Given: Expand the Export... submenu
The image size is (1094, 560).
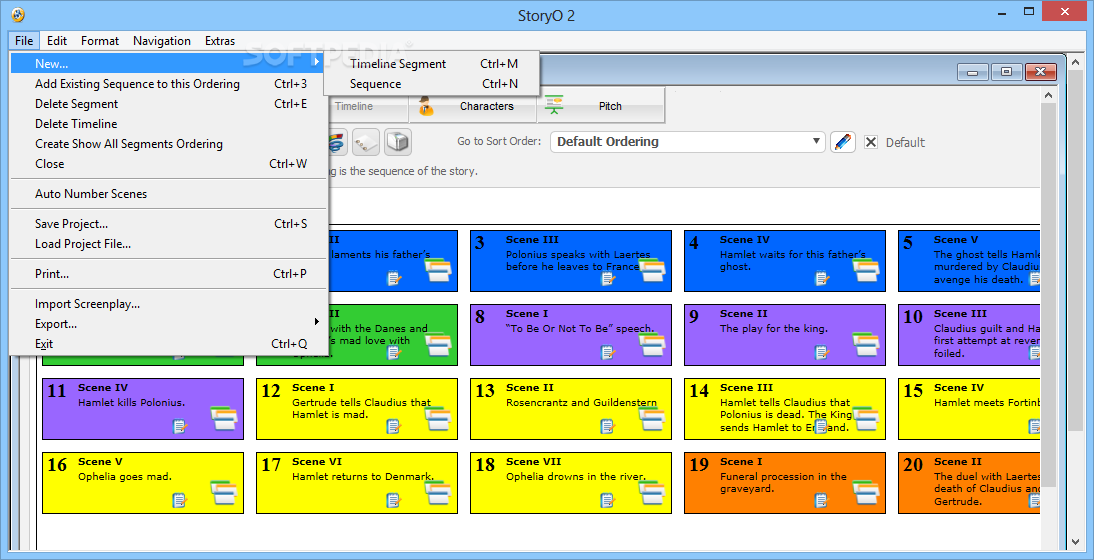Looking at the screenshot, I should point(169,324).
